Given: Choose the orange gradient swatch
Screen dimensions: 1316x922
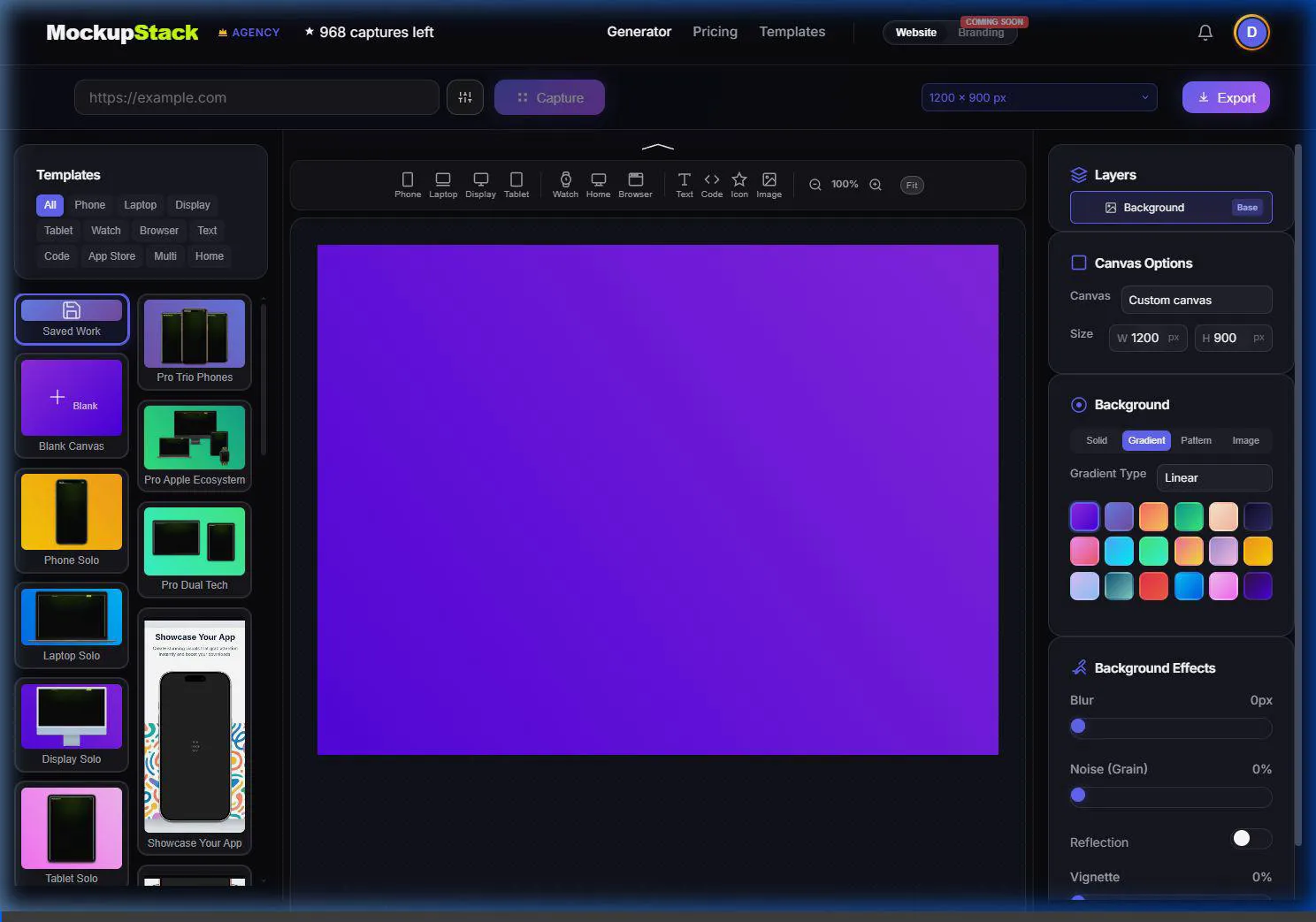Looking at the screenshot, I should pos(1153,516).
